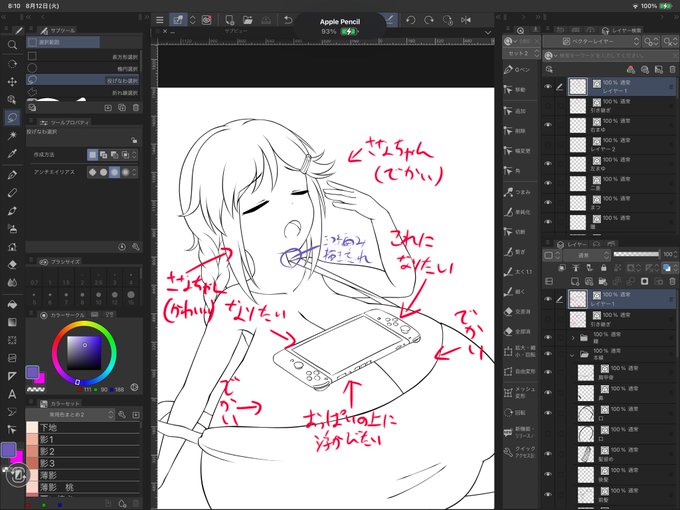Select the Eraser tool in left toolbar
680x510 pixels.
pyautogui.click(x=12, y=264)
